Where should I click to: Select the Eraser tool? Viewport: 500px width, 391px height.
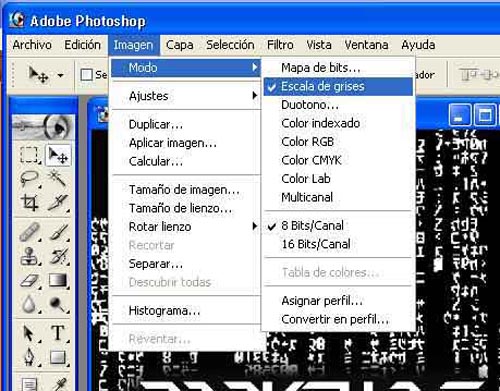(x=29, y=280)
